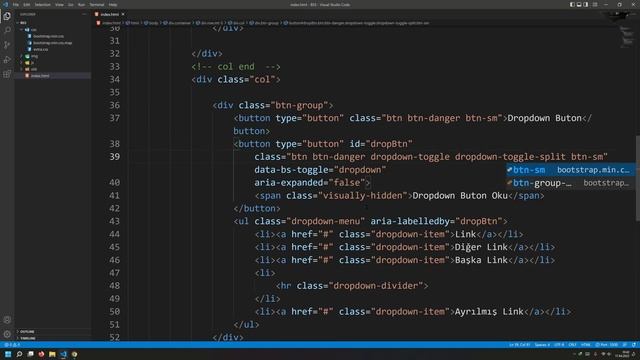Choose btn-group- autocomplete suggestion
Viewport: 640px width, 360px height.
tap(570, 183)
